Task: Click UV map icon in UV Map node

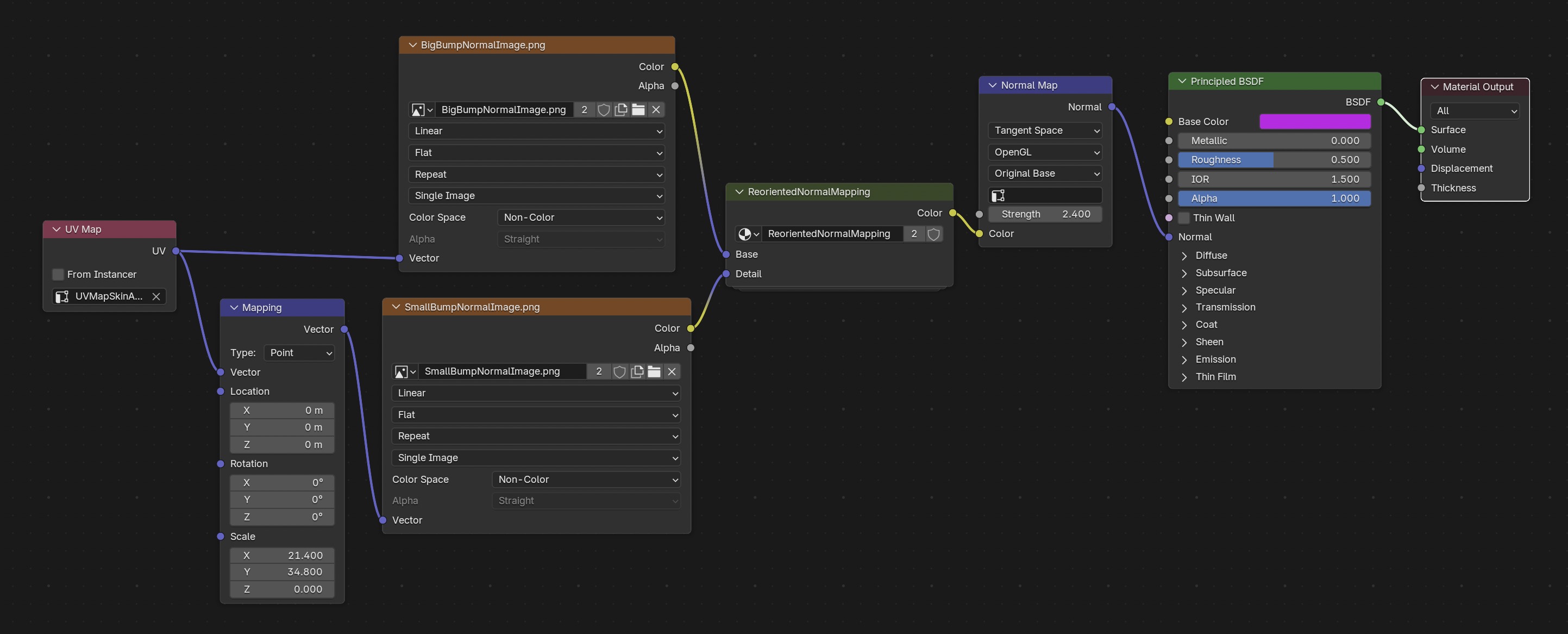Action: point(62,296)
